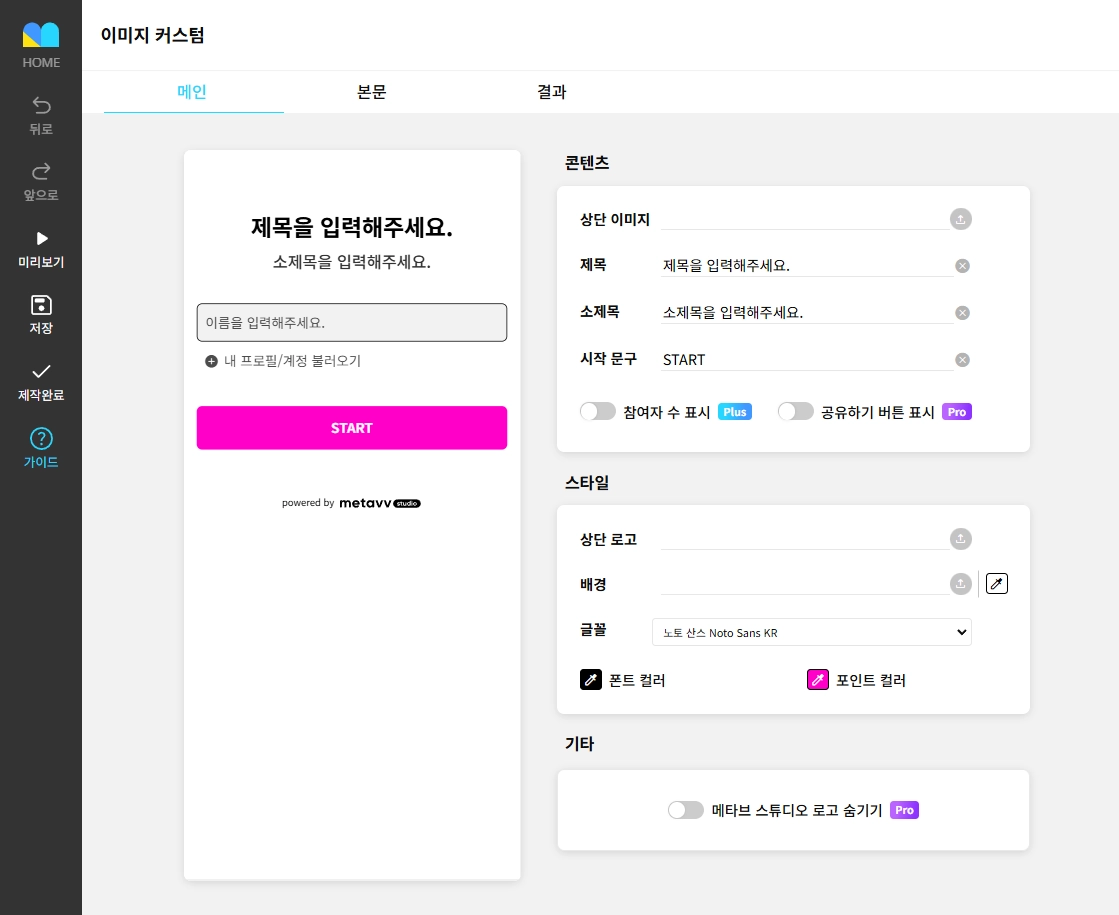Save using the 저장 disk icon
1119x915 pixels.
[x=41, y=305]
